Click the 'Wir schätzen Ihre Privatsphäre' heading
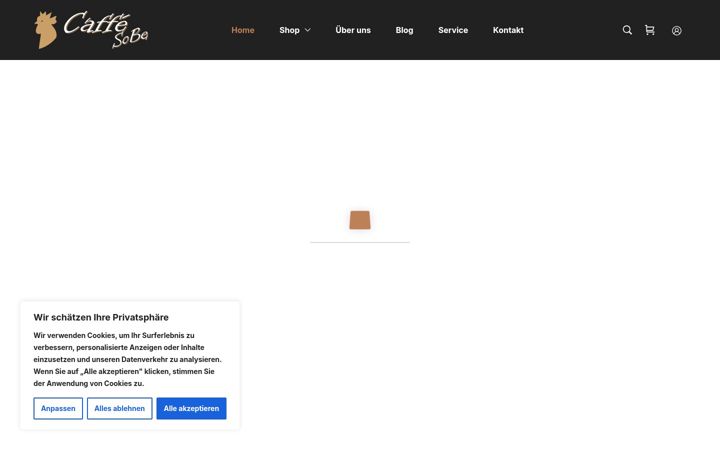Viewport: 720px width, 450px height. 101,317
